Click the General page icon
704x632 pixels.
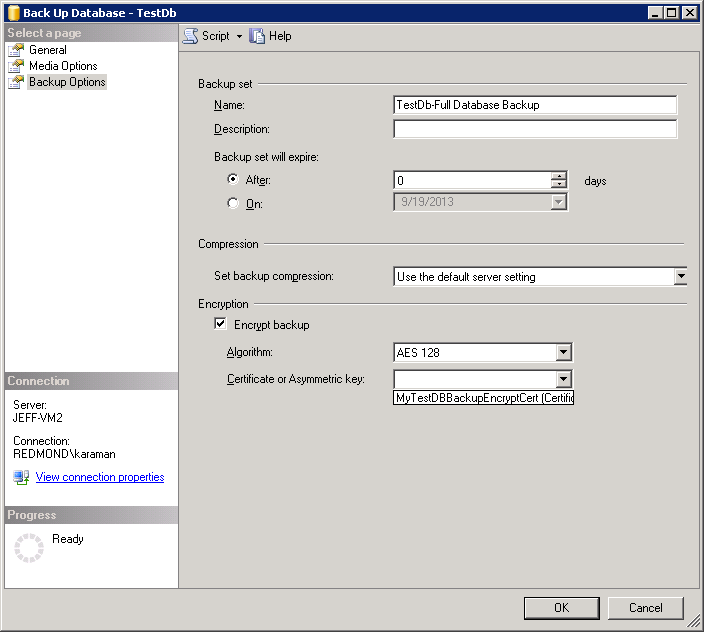(x=16, y=50)
